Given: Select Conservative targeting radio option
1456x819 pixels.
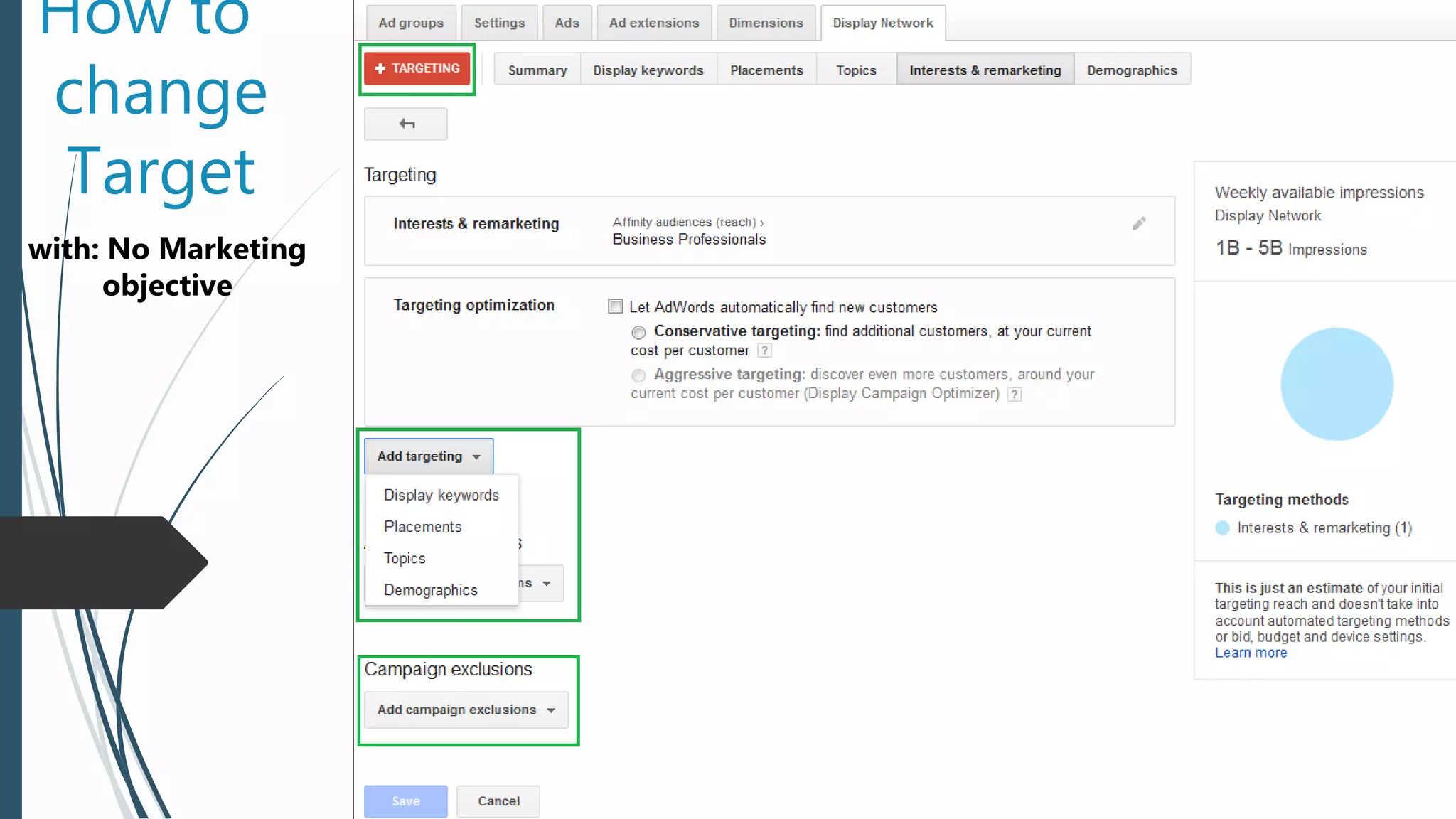Looking at the screenshot, I should 638,332.
